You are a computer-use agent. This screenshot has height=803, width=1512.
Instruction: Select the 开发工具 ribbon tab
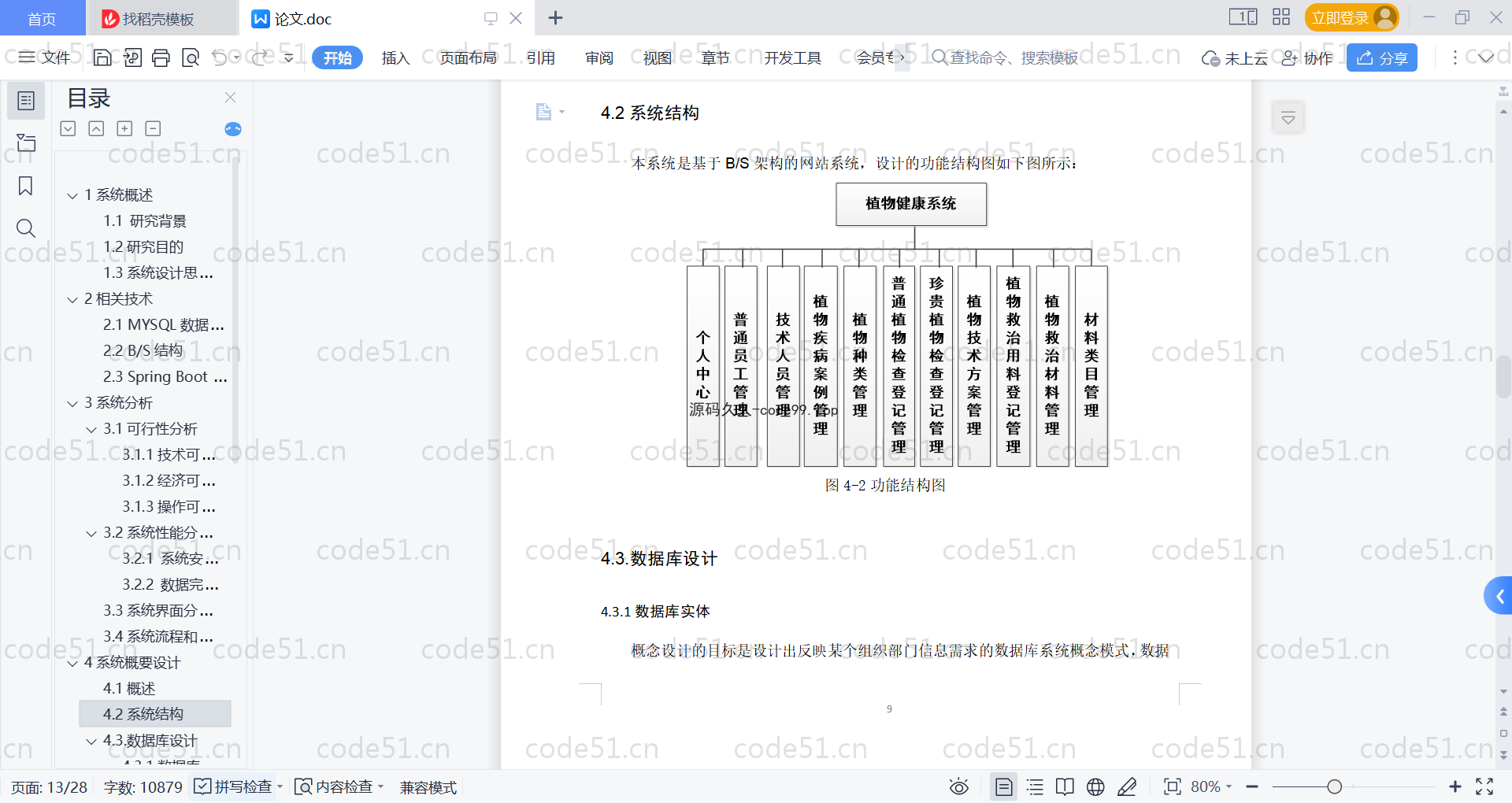792,57
